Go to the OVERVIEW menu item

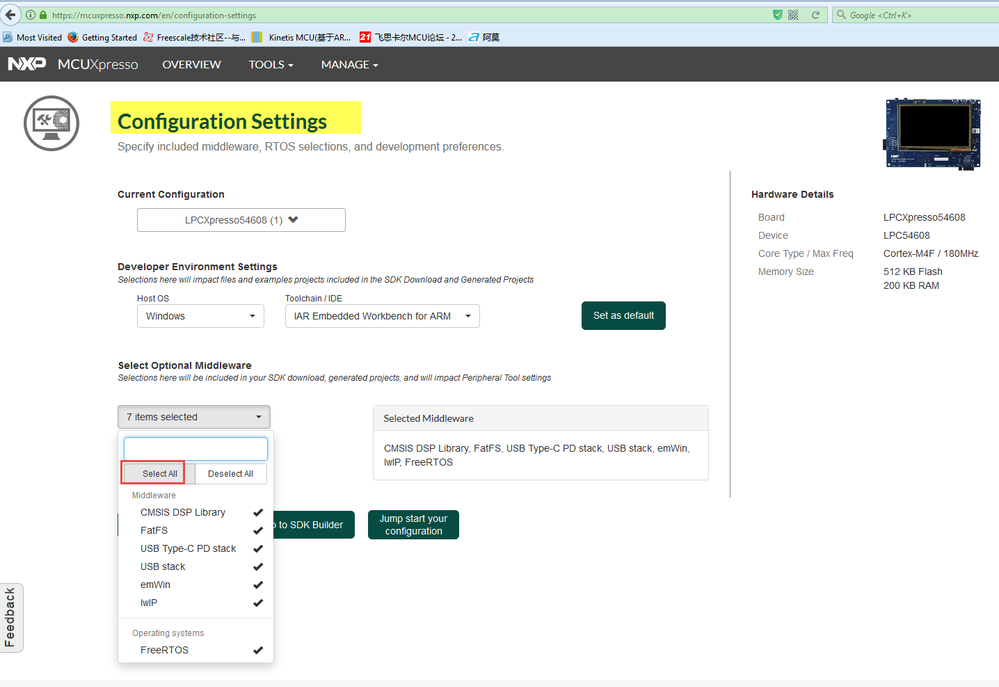pyautogui.click(x=192, y=64)
